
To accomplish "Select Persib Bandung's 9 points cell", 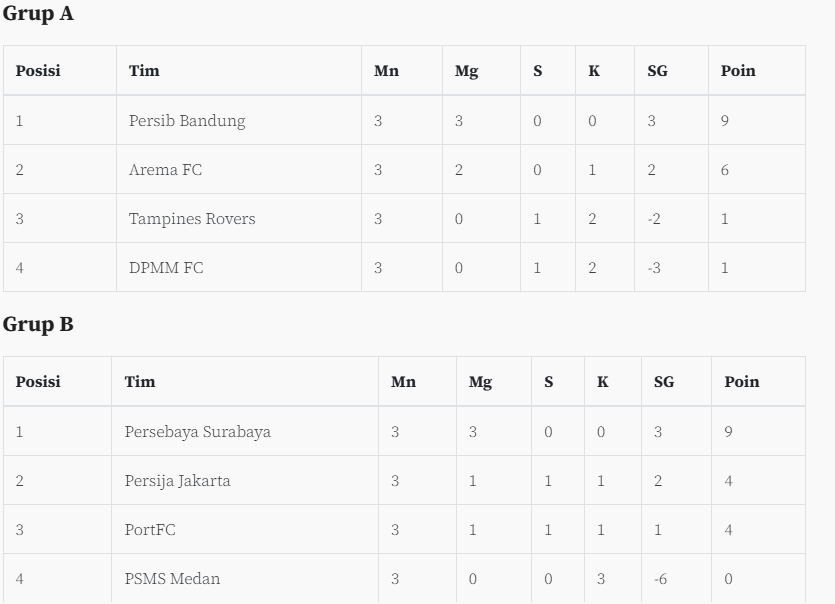I will [757, 120].
